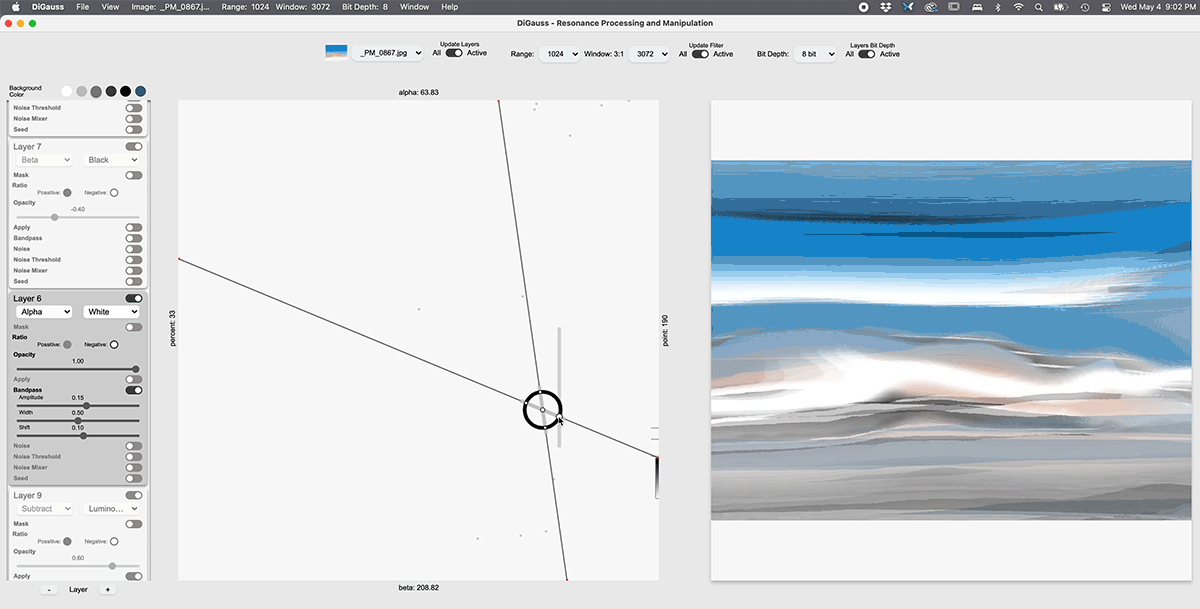Toggle Layer 9 enable switch
The image size is (1200, 609).
click(x=133, y=495)
